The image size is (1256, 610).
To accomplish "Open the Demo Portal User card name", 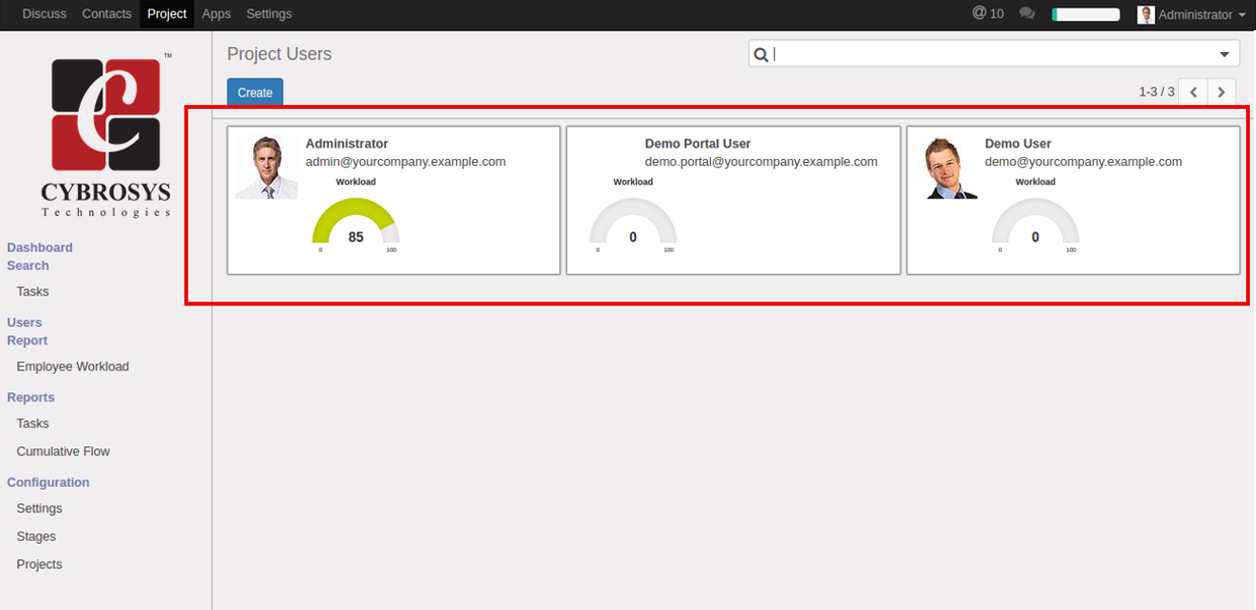I will click(698, 143).
